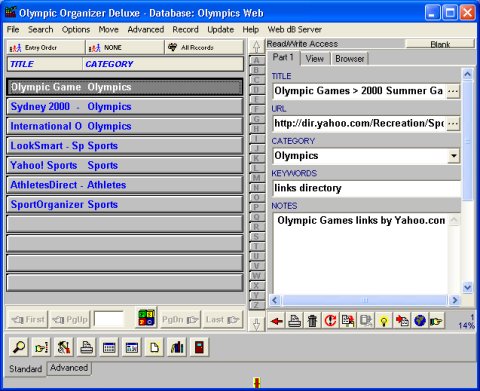
Task: Click the vertical scrollbar down arrow in record panel
Action: point(467,287)
